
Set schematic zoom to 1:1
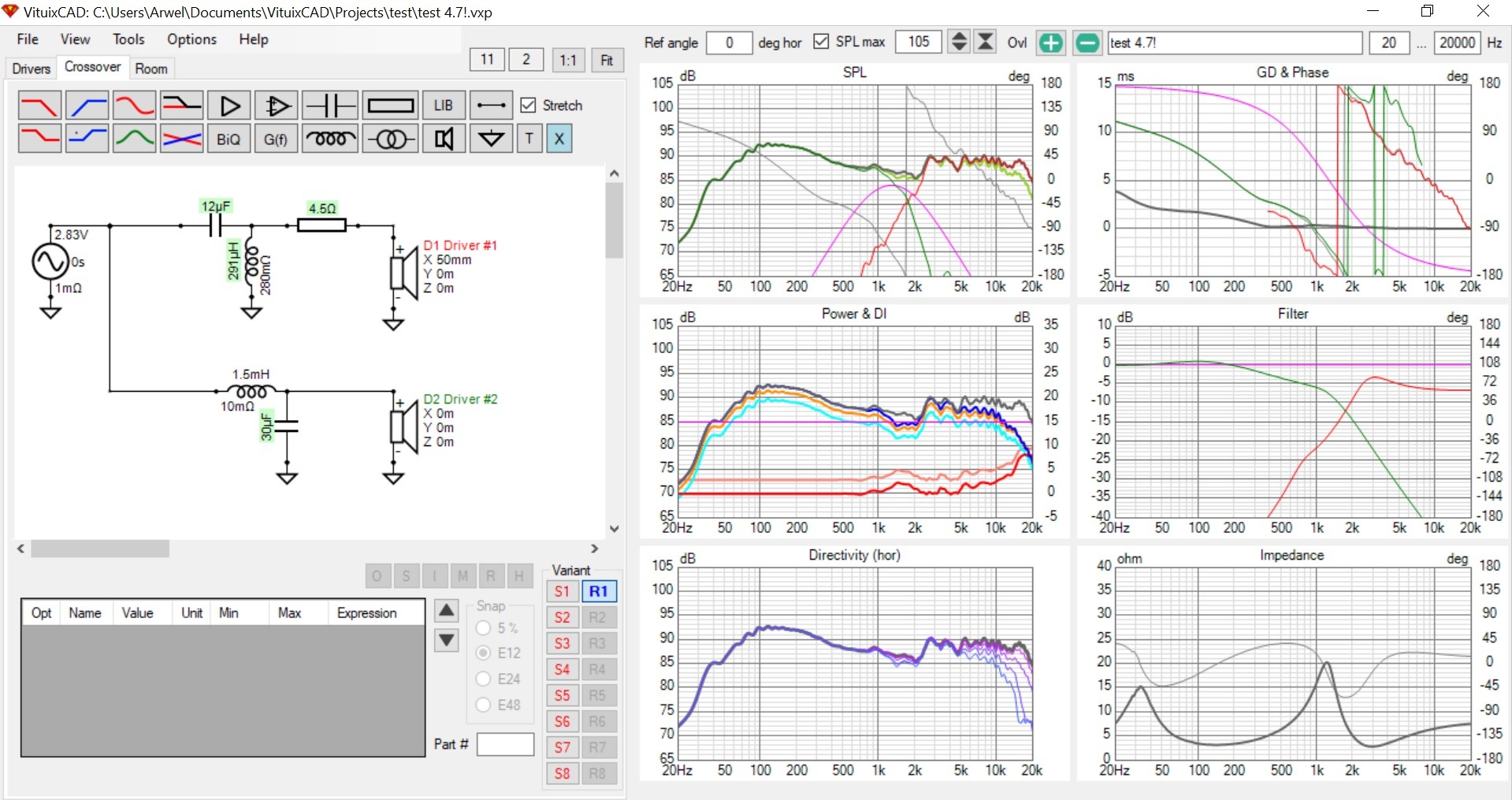pos(568,60)
